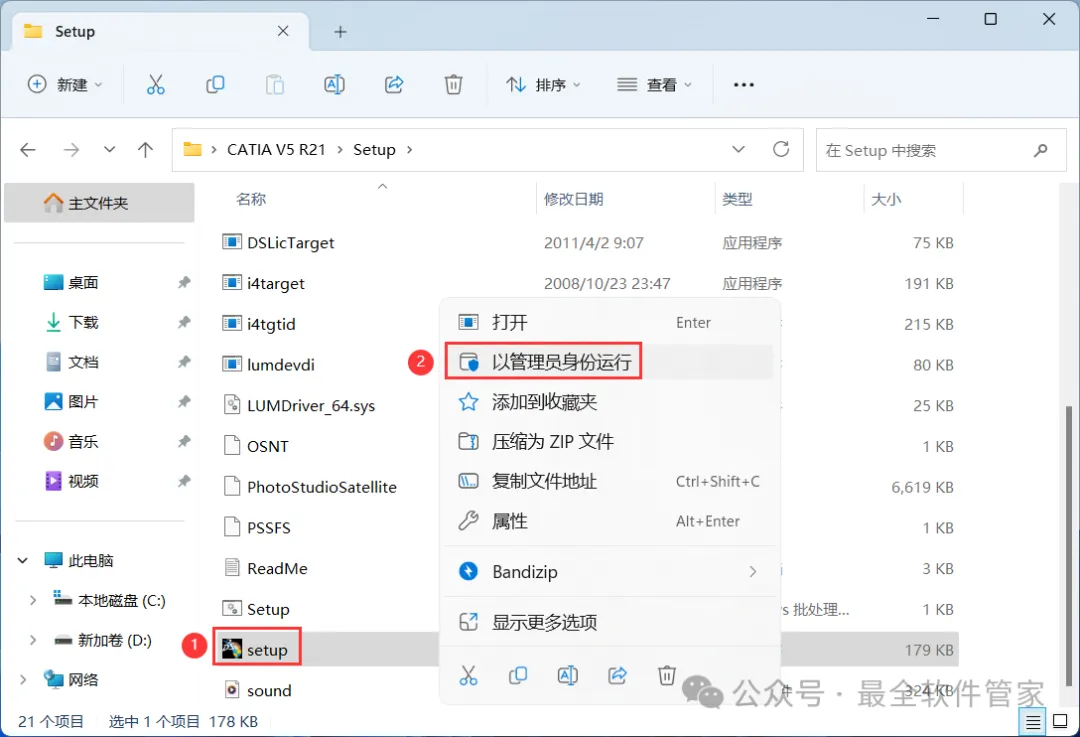This screenshot has width=1080, height=737.
Task: Close the Setup tab
Action: coord(283,31)
